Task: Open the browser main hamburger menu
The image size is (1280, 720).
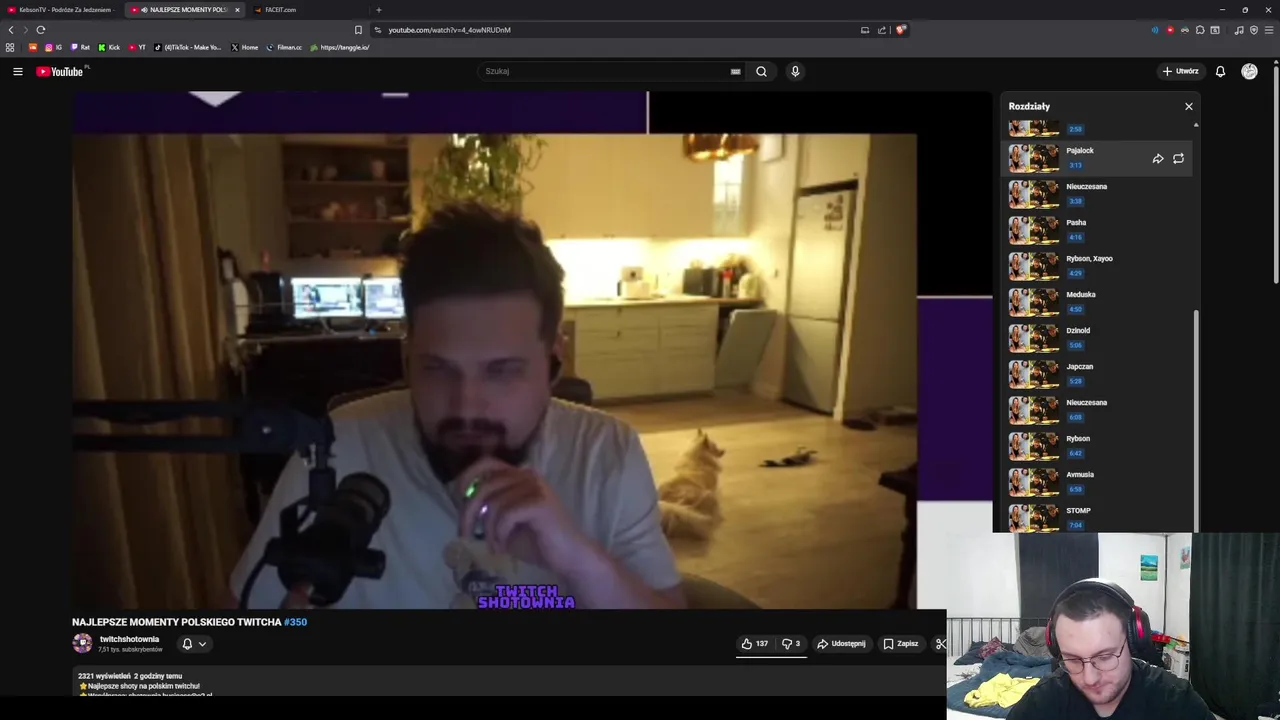Action: [1269, 30]
